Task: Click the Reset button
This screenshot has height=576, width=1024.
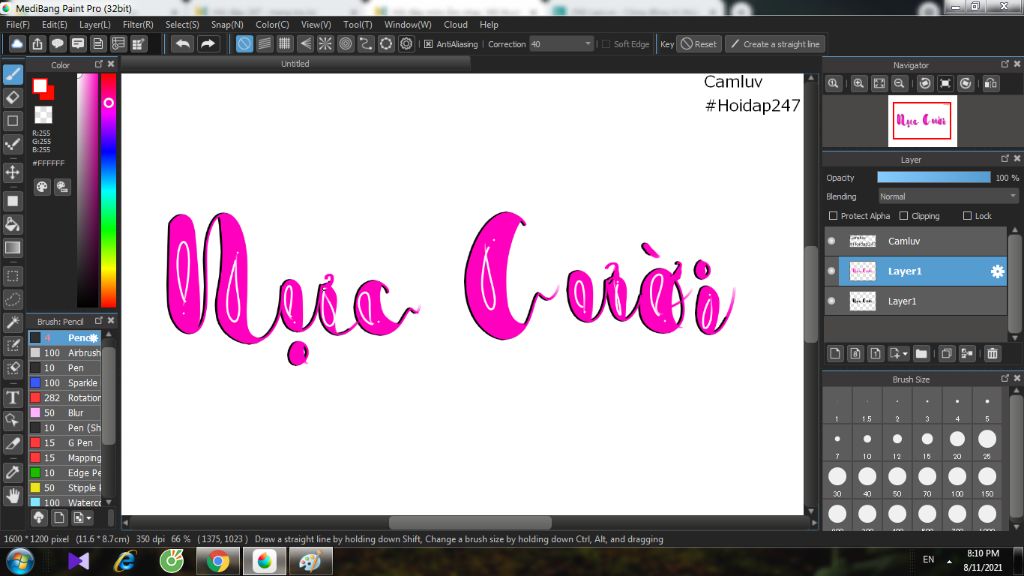Action: coord(699,44)
